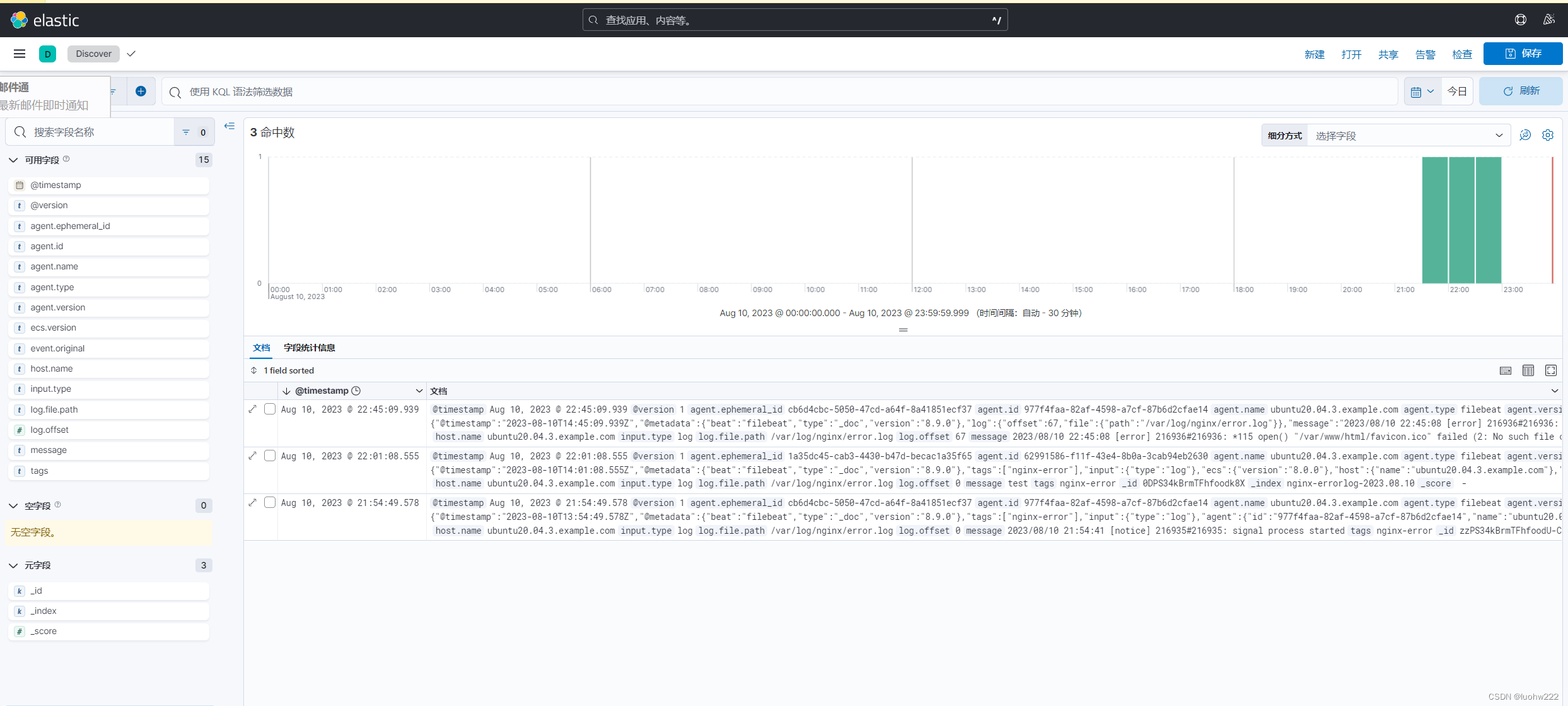The image size is (1568, 706).
Task: Select checkbox for 22:45:09.939 document
Action: (x=270, y=409)
